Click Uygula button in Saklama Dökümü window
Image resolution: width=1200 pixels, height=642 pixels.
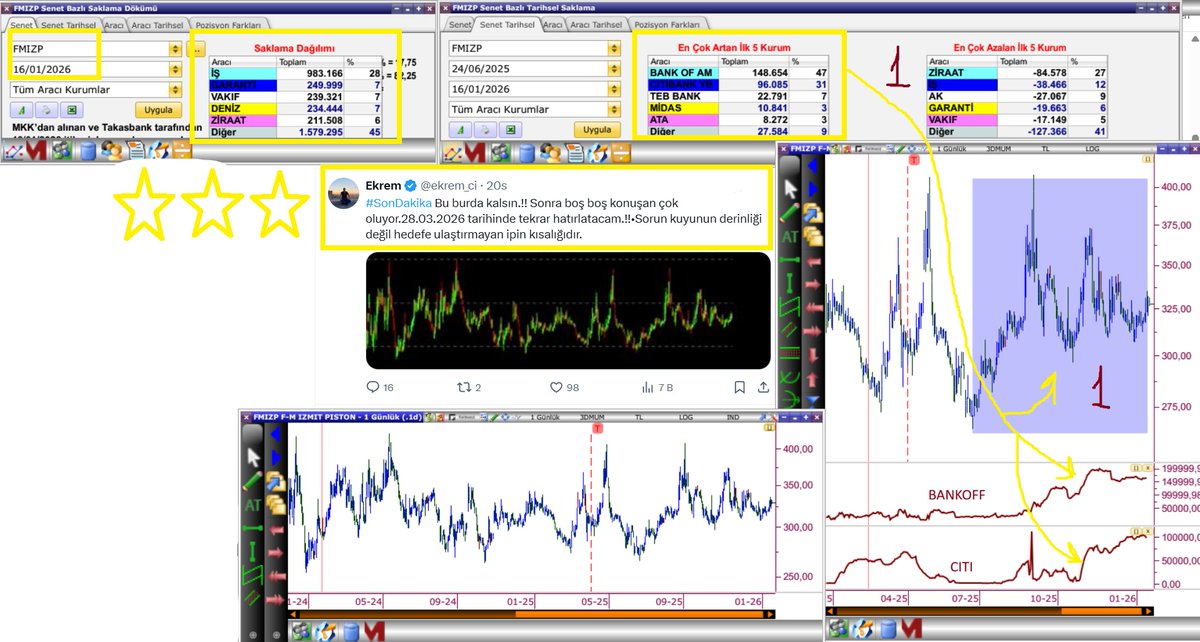(x=158, y=109)
